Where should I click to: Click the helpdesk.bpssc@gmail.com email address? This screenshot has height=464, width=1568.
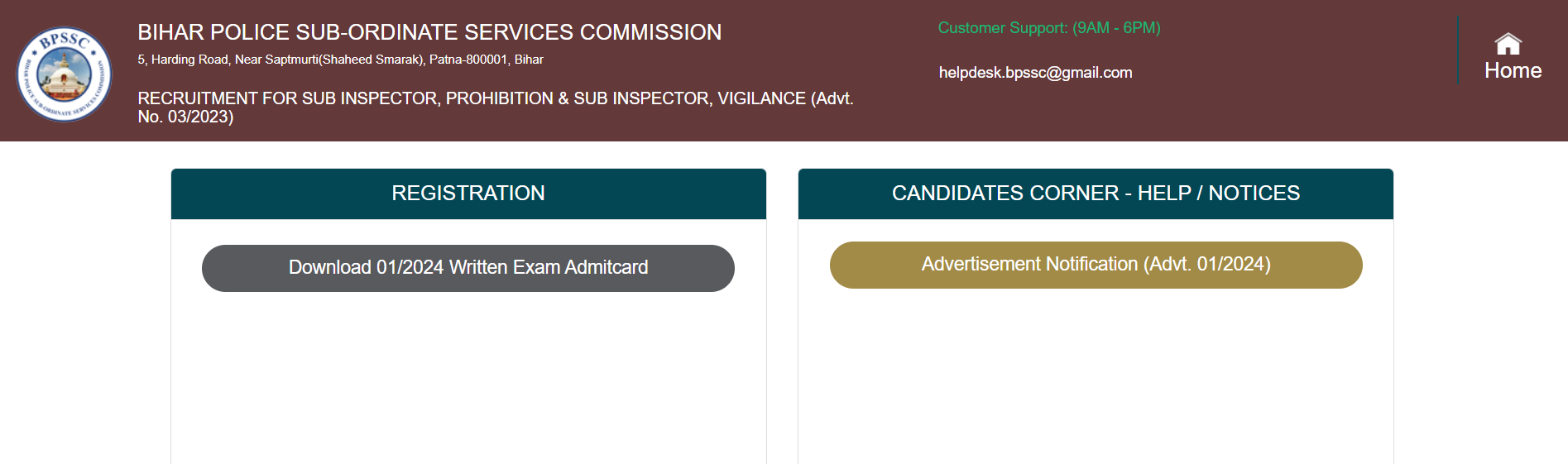point(1035,73)
